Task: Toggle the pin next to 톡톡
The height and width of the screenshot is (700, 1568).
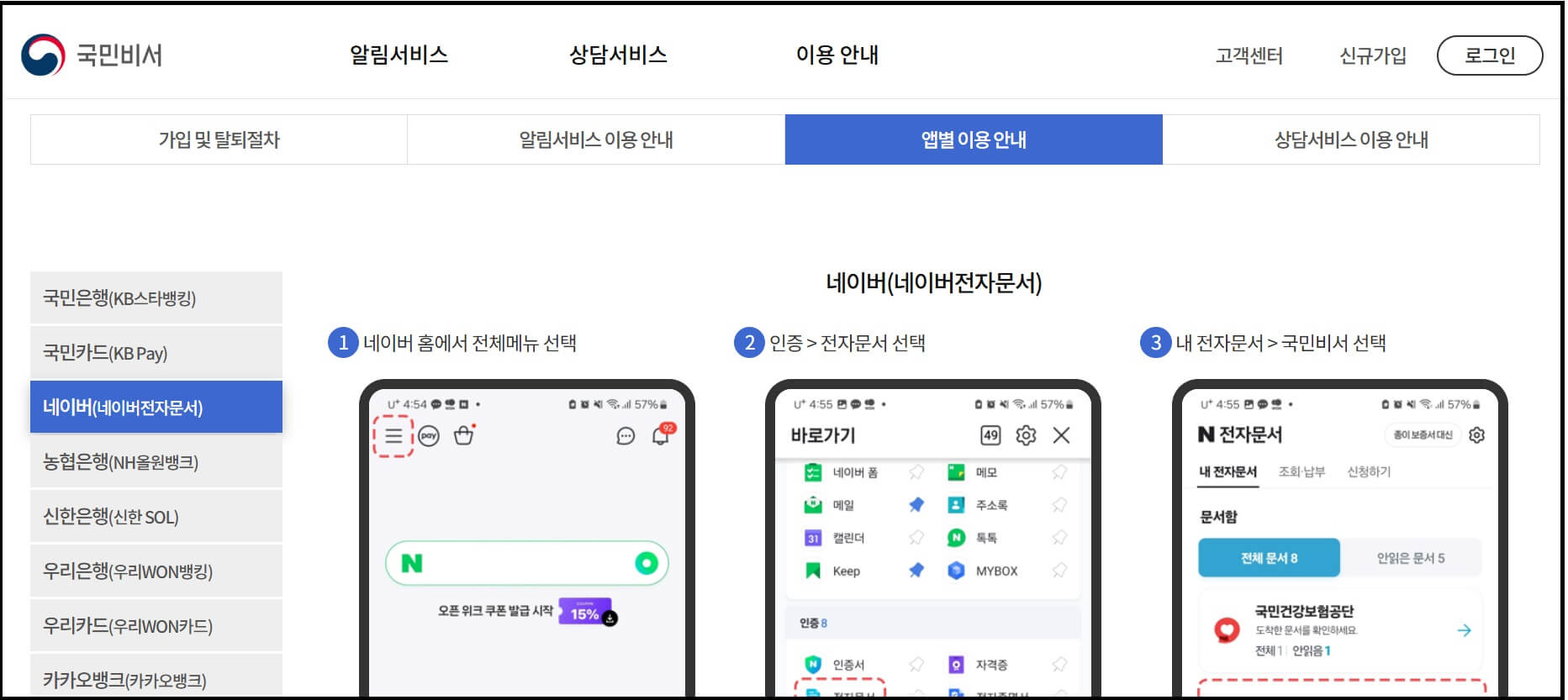Action: point(1059,538)
